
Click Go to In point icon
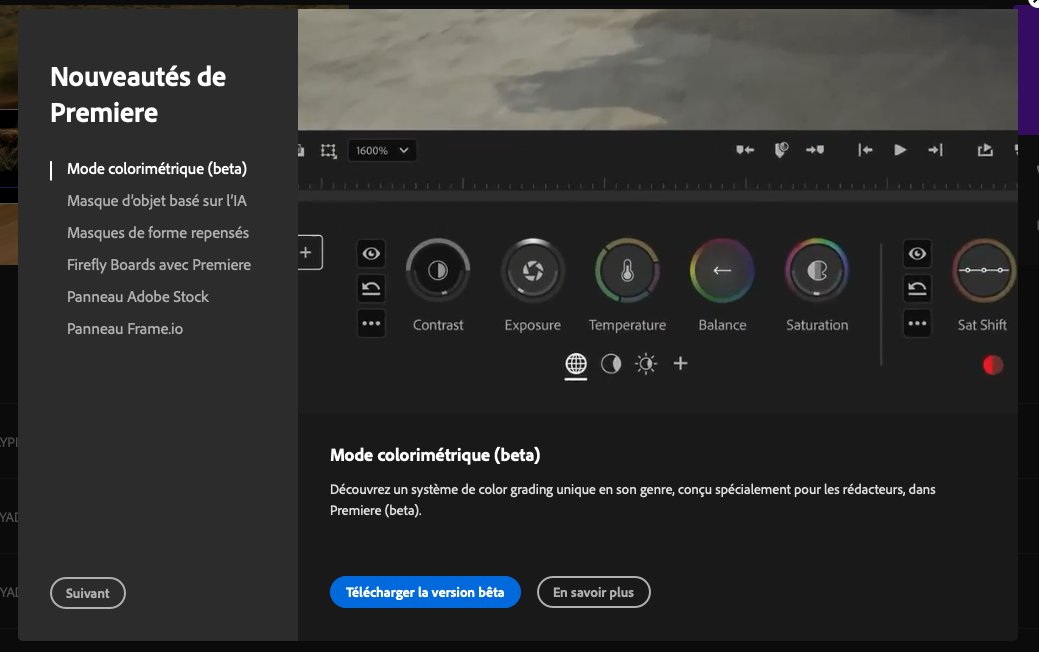(x=865, y=150)
